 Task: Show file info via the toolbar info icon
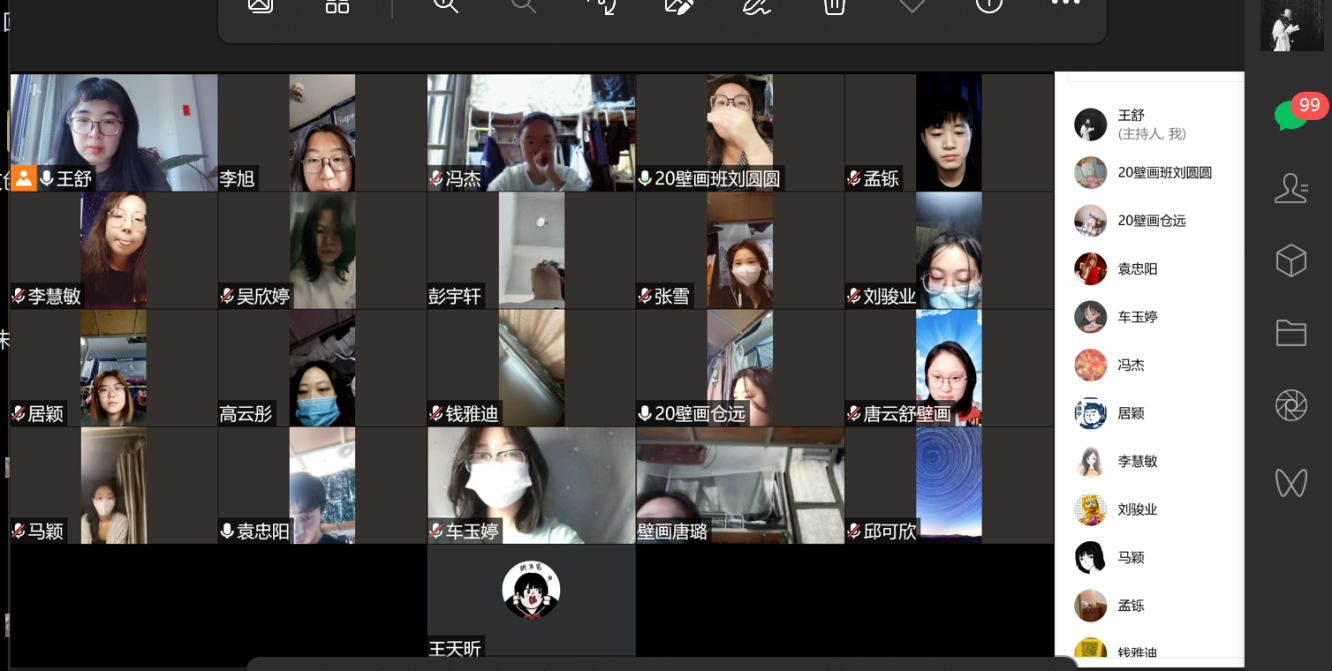(x=989, y=5)
